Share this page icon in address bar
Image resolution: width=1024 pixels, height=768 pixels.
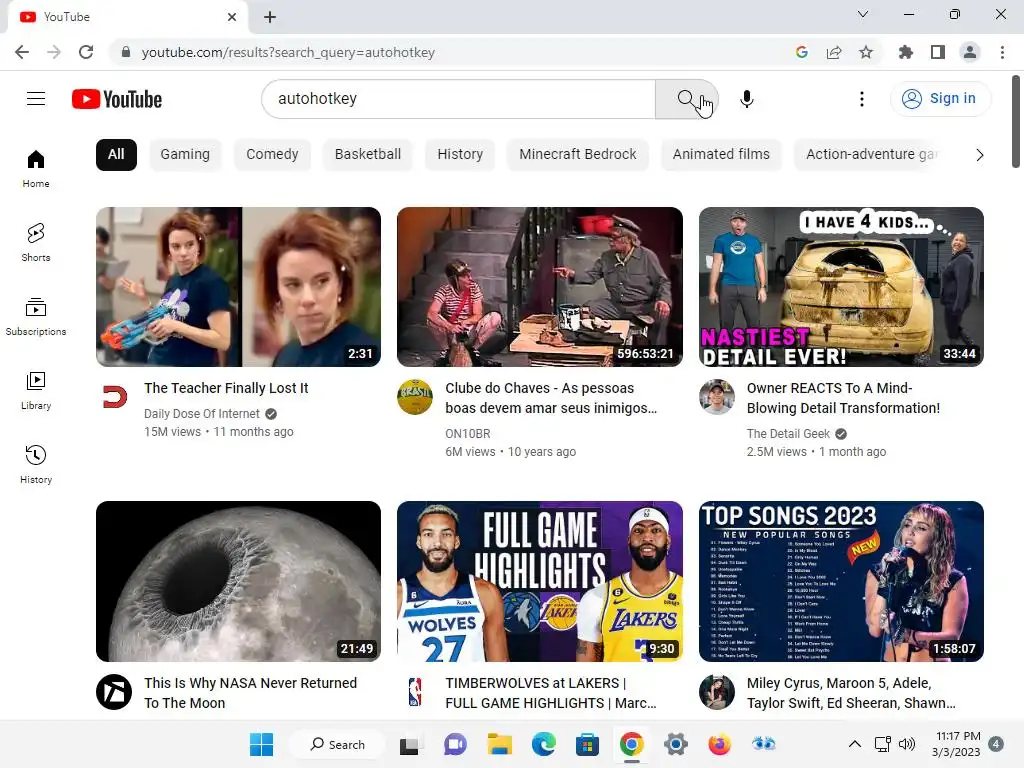point(834,52)
